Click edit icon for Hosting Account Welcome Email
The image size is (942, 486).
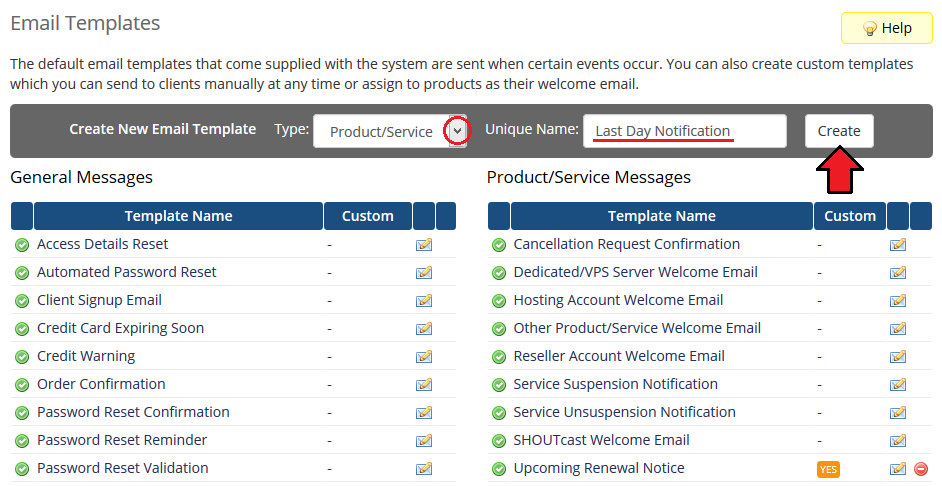tap(898, 300)
